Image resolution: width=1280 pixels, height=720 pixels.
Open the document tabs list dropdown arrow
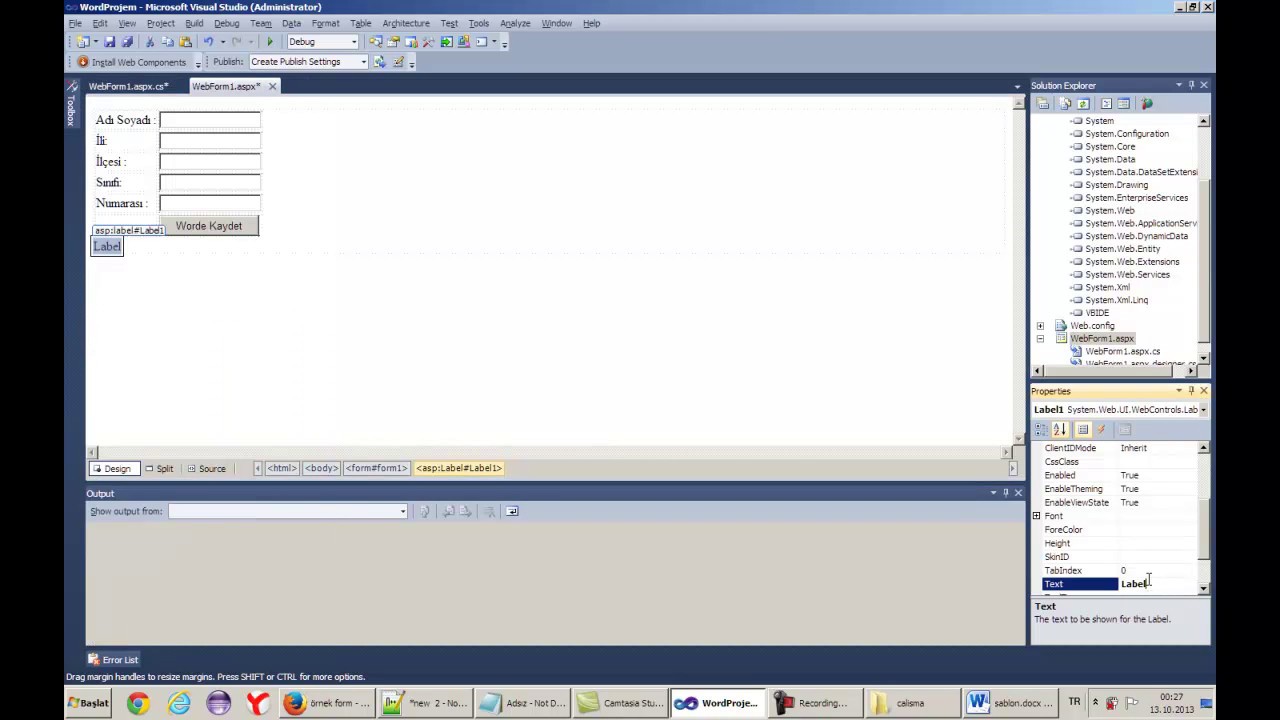1017,87
